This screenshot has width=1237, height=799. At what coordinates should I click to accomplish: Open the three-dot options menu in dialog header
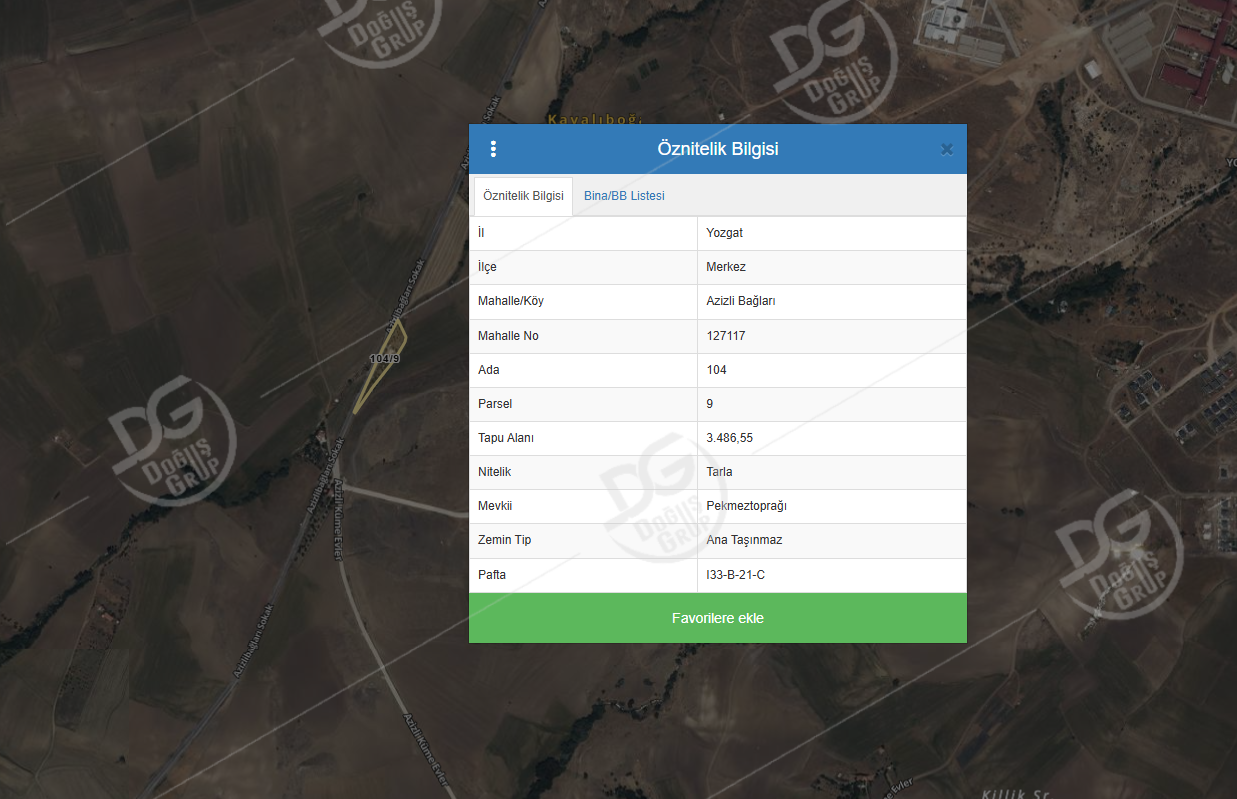[x=493, y=149]
